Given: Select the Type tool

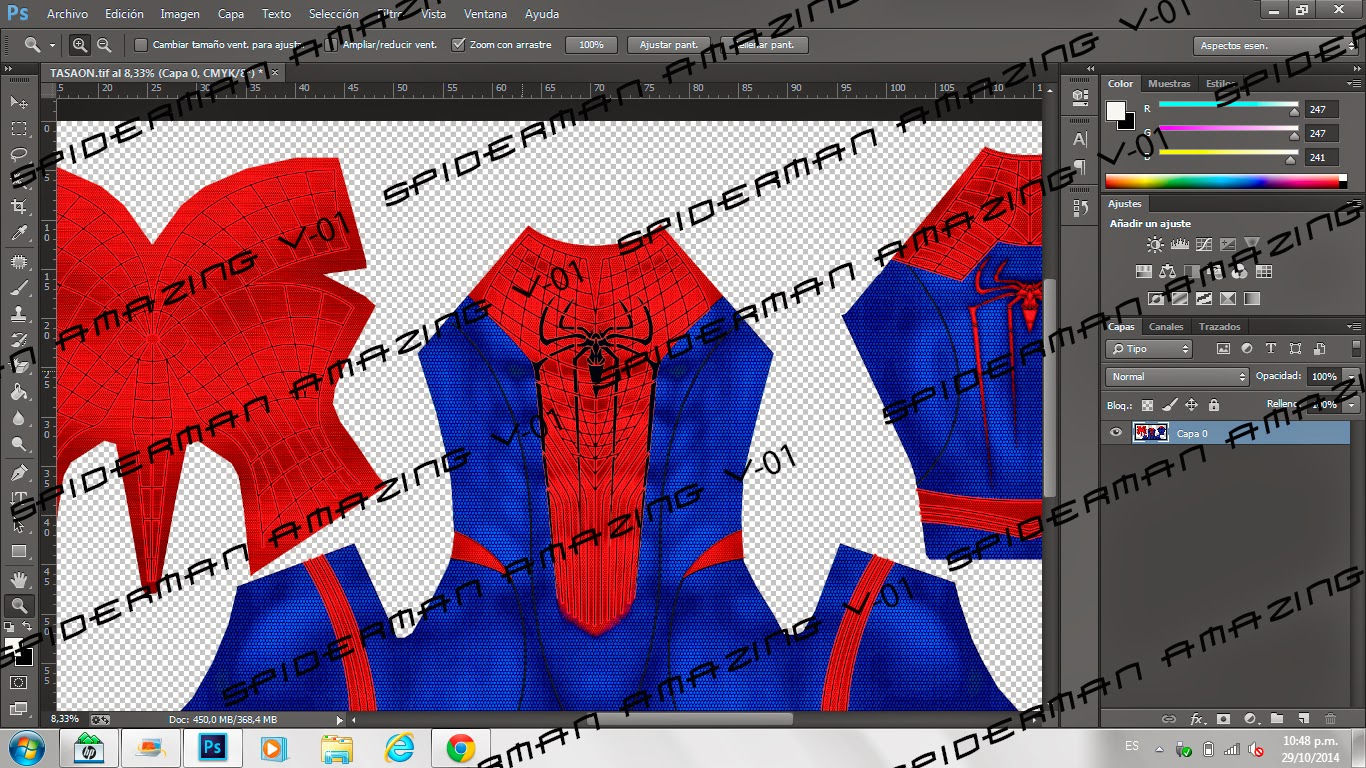Looking at the screenshot, I should click(x=19, y=498).
